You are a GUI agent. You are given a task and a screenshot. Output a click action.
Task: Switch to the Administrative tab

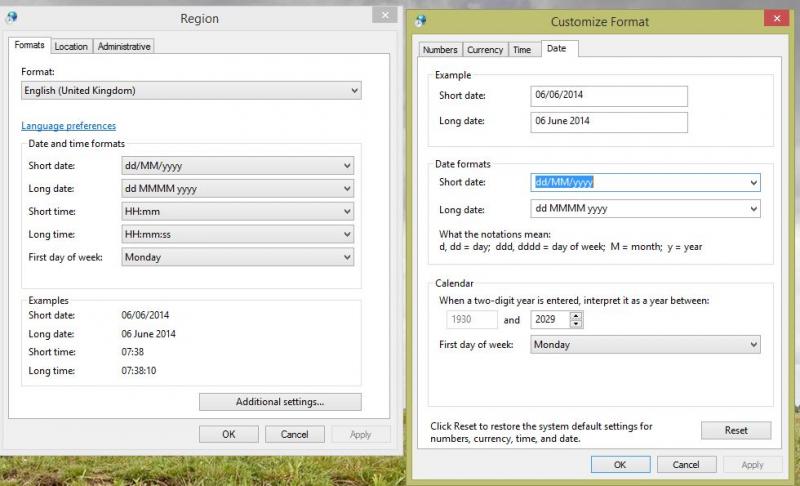point(124,46)
